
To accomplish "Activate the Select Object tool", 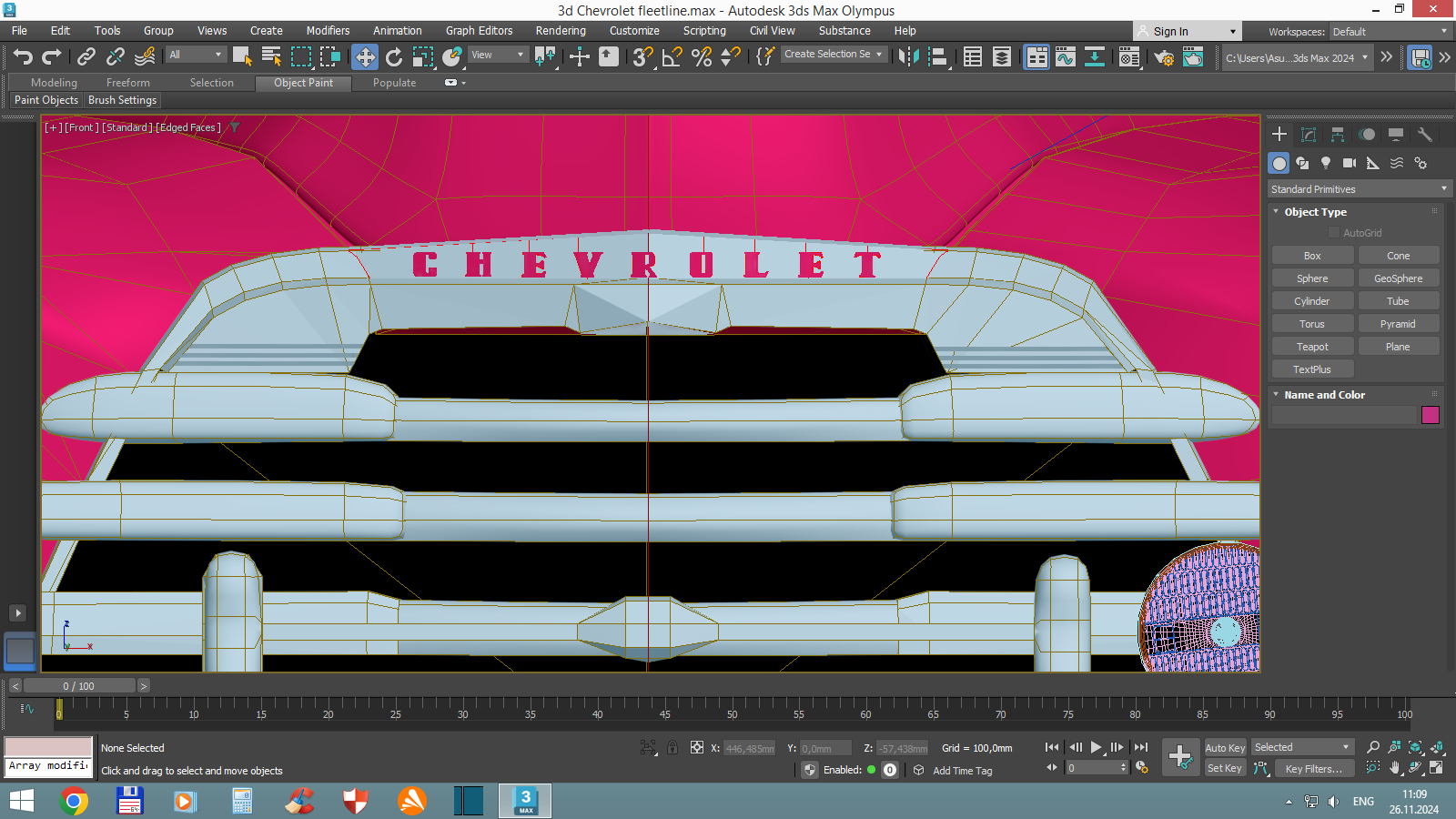I will coord(242,57).
